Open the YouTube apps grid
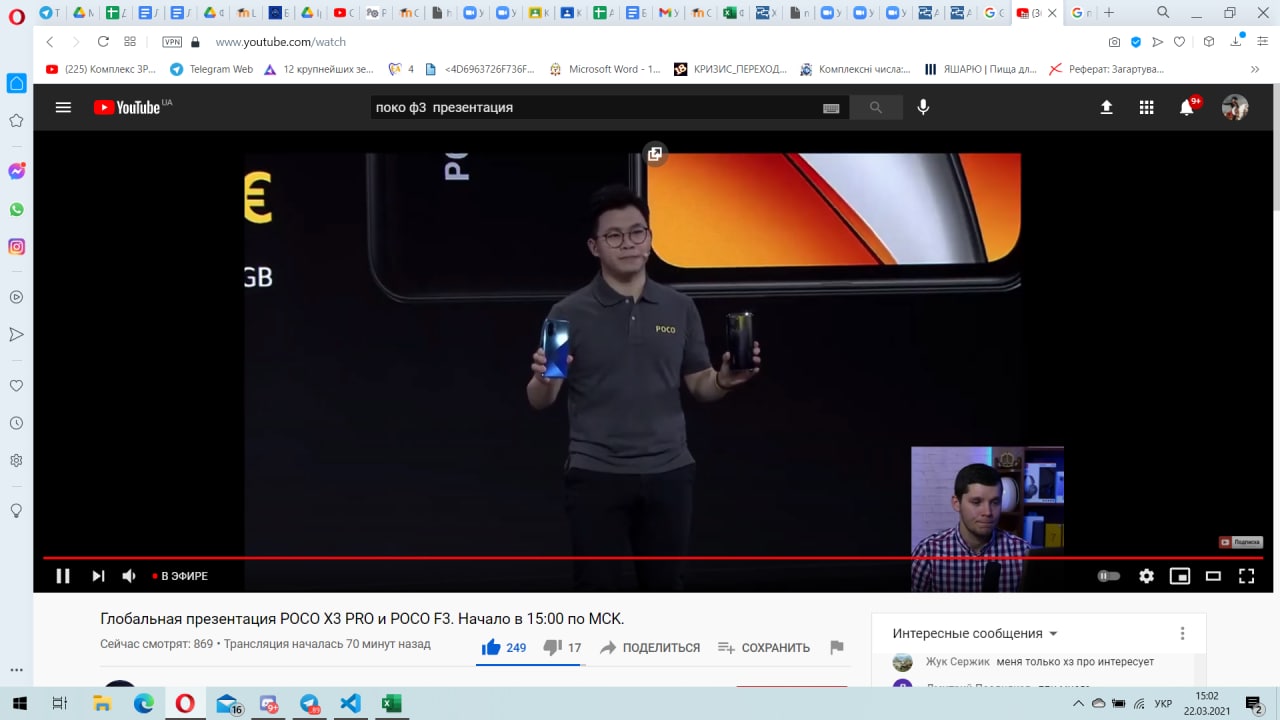 pos(1147,107)
